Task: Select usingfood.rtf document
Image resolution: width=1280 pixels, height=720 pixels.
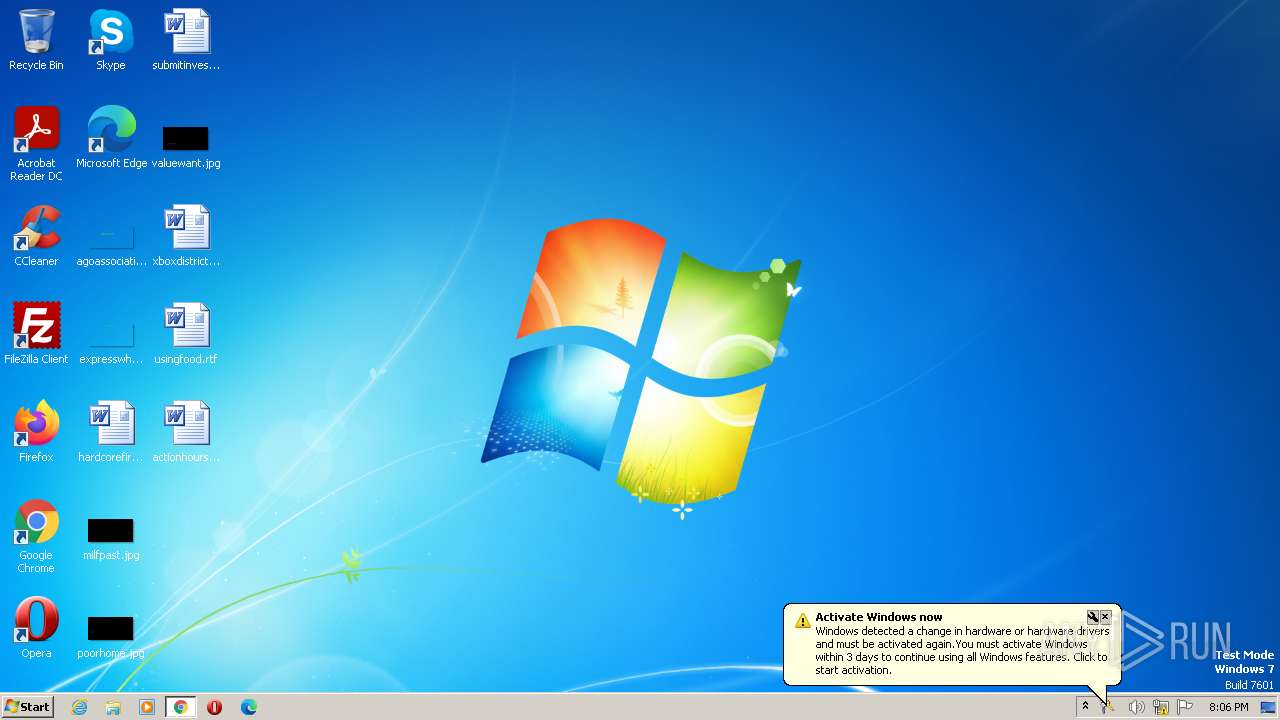Action: click(x=186, y=334)
